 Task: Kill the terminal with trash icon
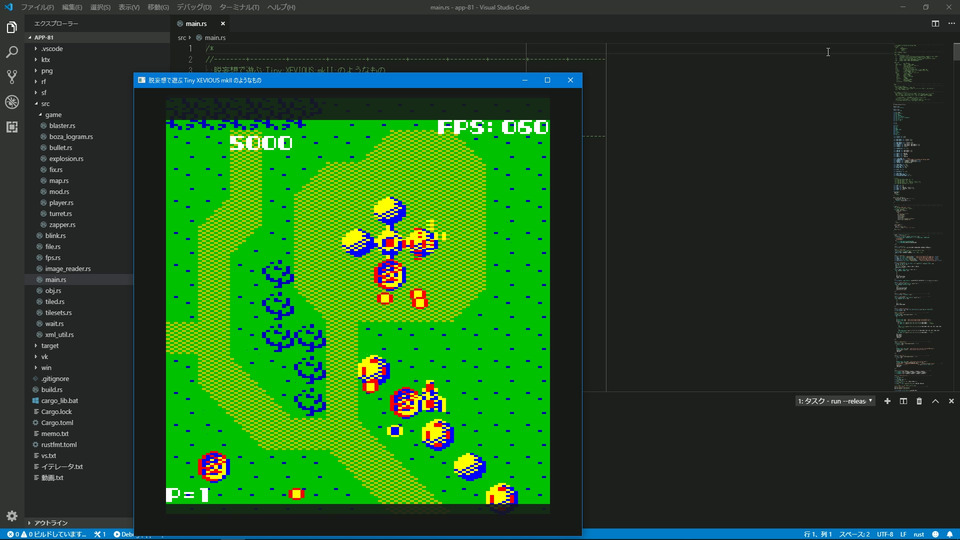point(919,401)
